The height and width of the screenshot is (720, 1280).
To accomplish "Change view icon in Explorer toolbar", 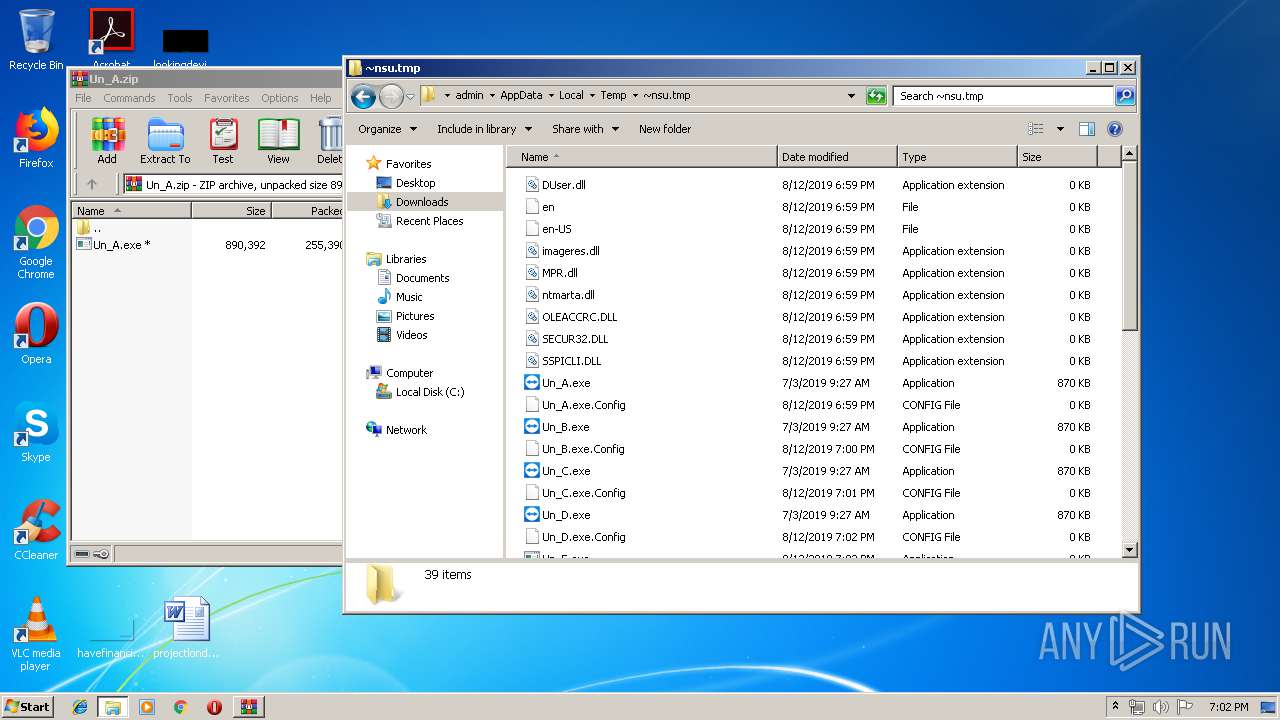I will [x=1036, y=129].
